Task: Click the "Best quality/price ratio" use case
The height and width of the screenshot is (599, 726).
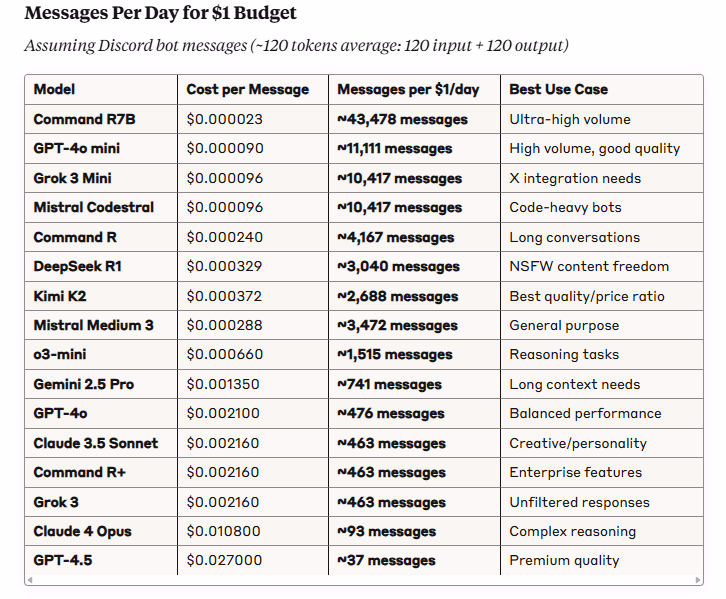Action: tap(587, 296)
